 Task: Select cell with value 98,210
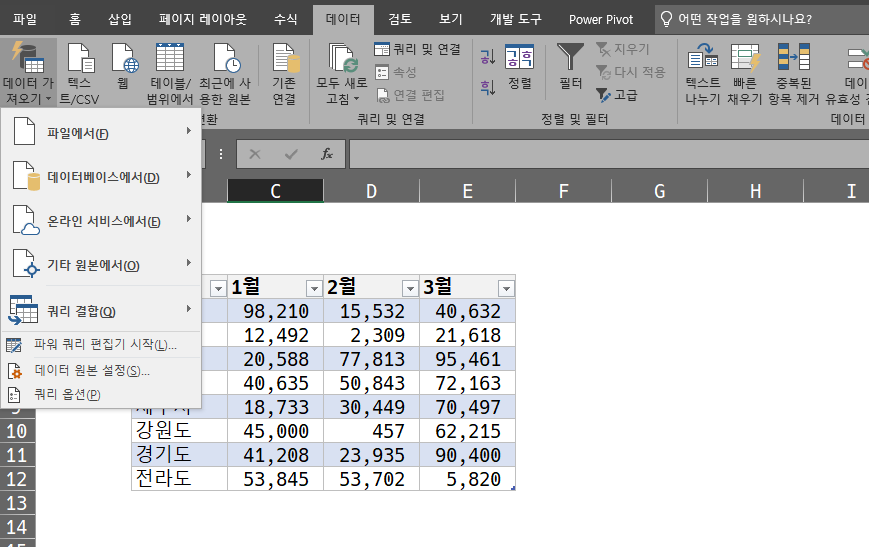pos(275,311)
